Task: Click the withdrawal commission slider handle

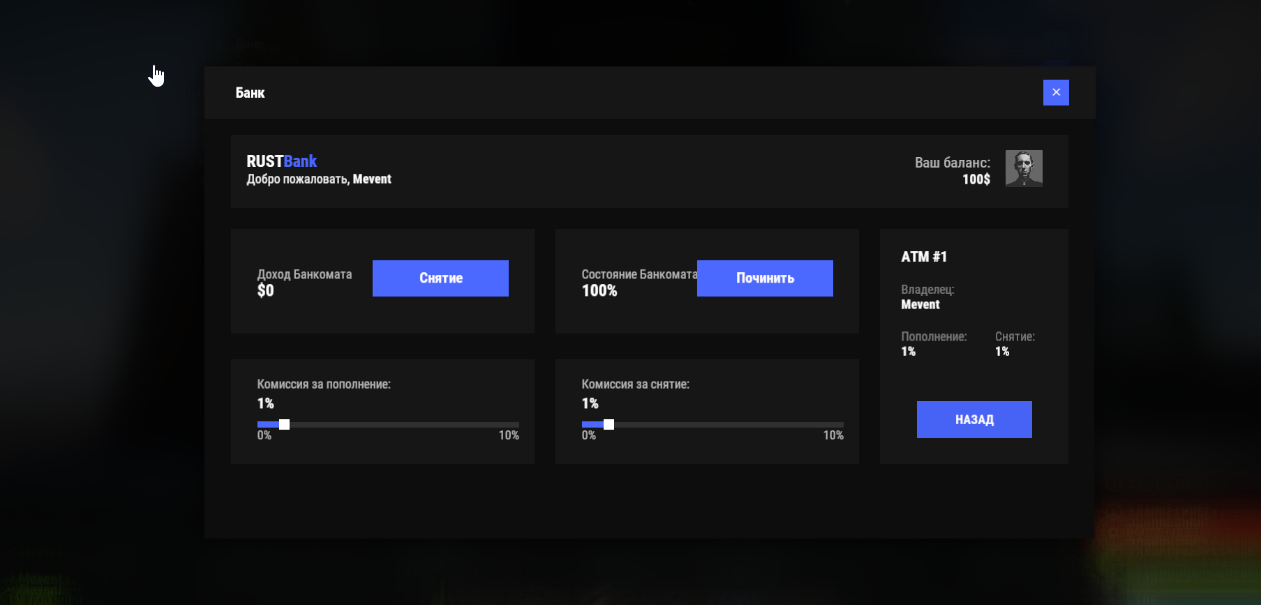Action: tap(609, 425)
